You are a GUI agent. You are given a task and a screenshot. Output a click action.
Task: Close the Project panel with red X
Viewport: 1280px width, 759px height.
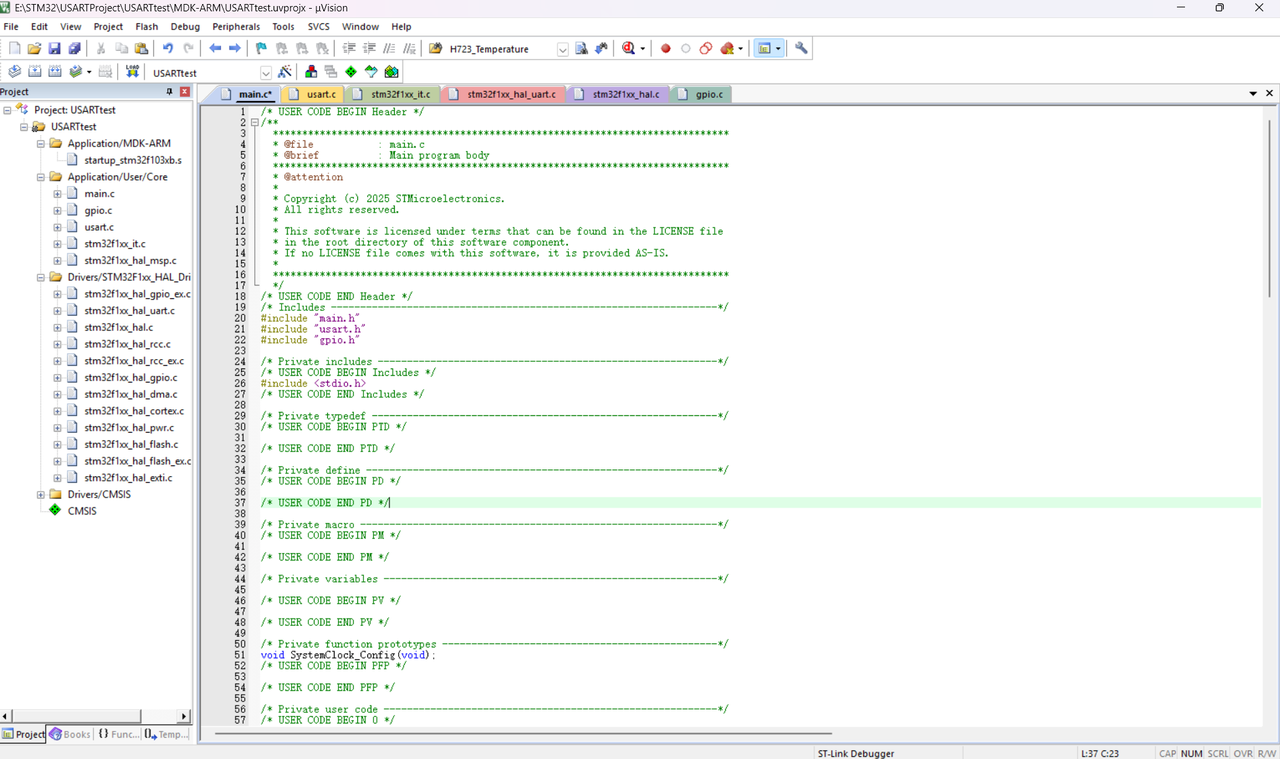click(185, 92)
